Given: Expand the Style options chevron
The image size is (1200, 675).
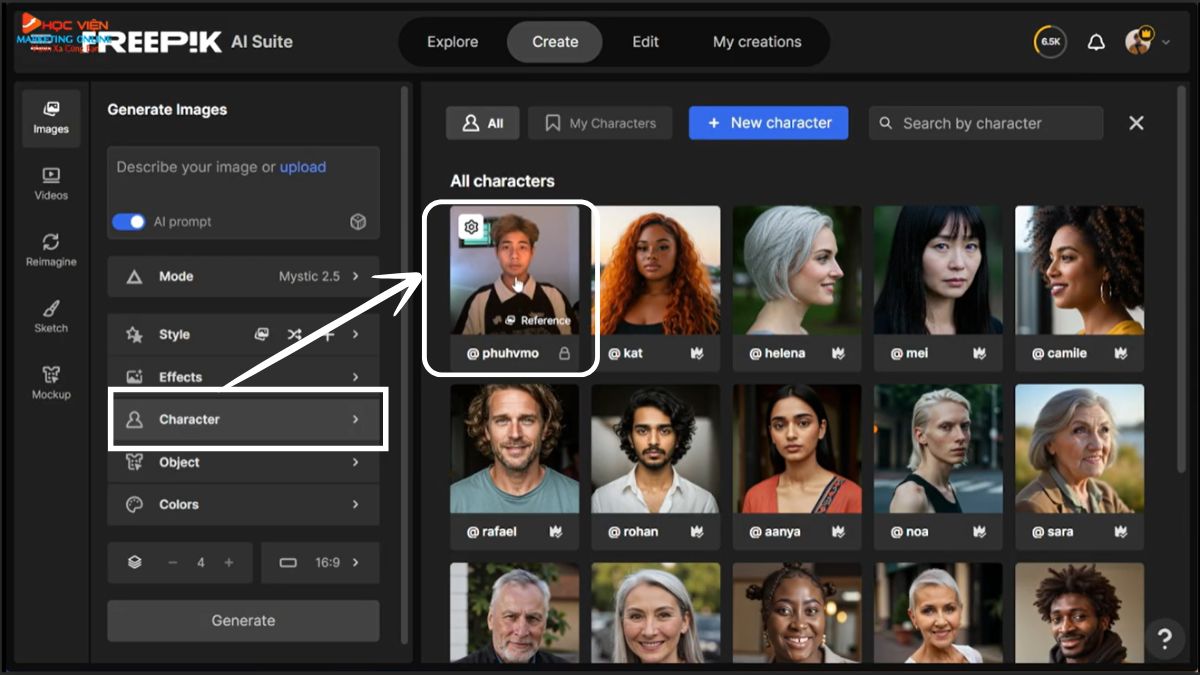Looking at the screenshot, I should click(x=355, y=334).
